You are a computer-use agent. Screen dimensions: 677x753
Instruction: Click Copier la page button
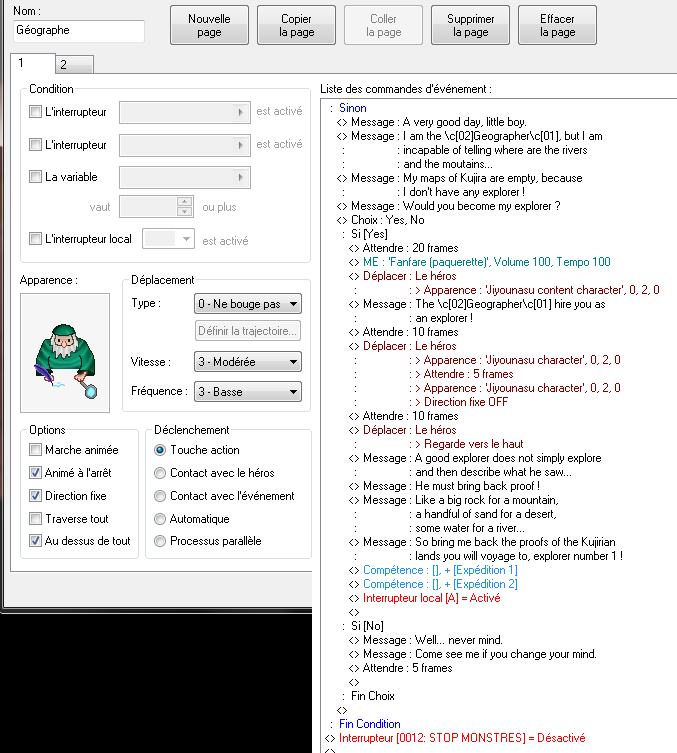click(296, 25)
